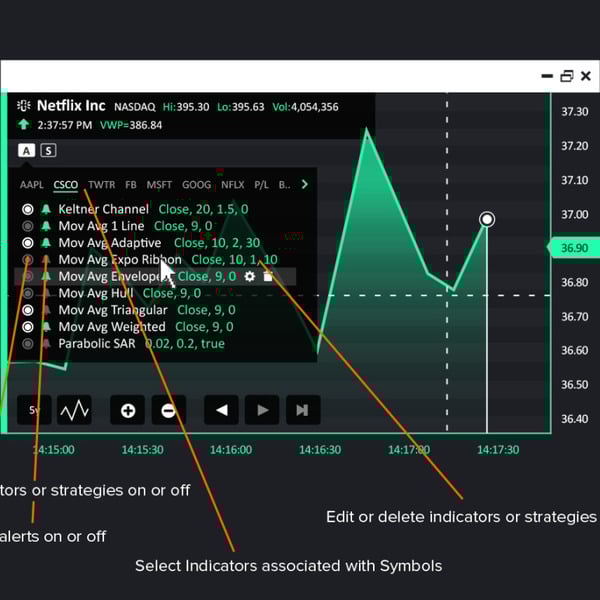Toggle Mov Avg Weighted indicator radio
The image size is (600, 600).
pyautogui.click(x=28, y=327)
